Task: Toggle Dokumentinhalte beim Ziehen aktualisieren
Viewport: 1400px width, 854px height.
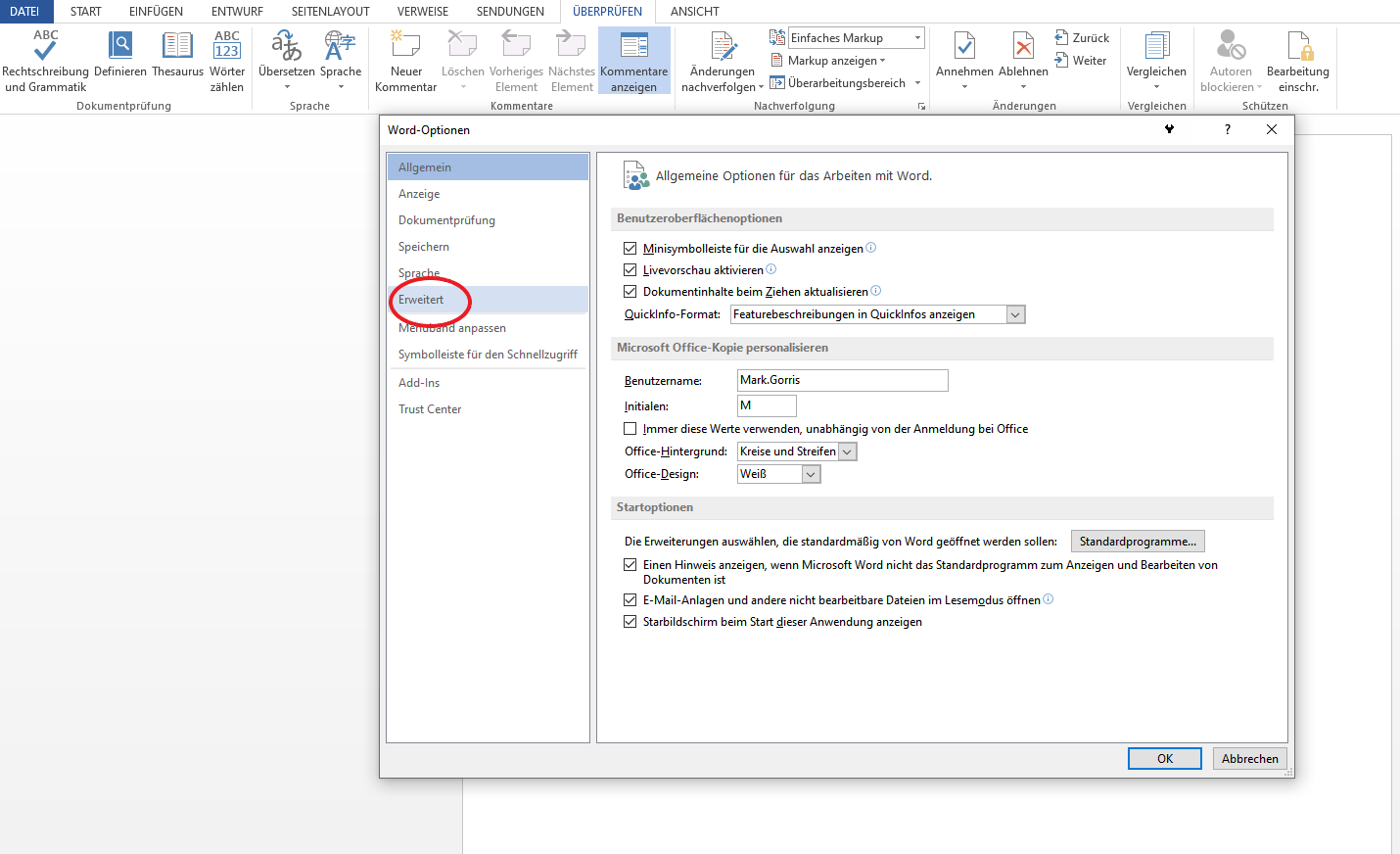Action: click(630, 292)
